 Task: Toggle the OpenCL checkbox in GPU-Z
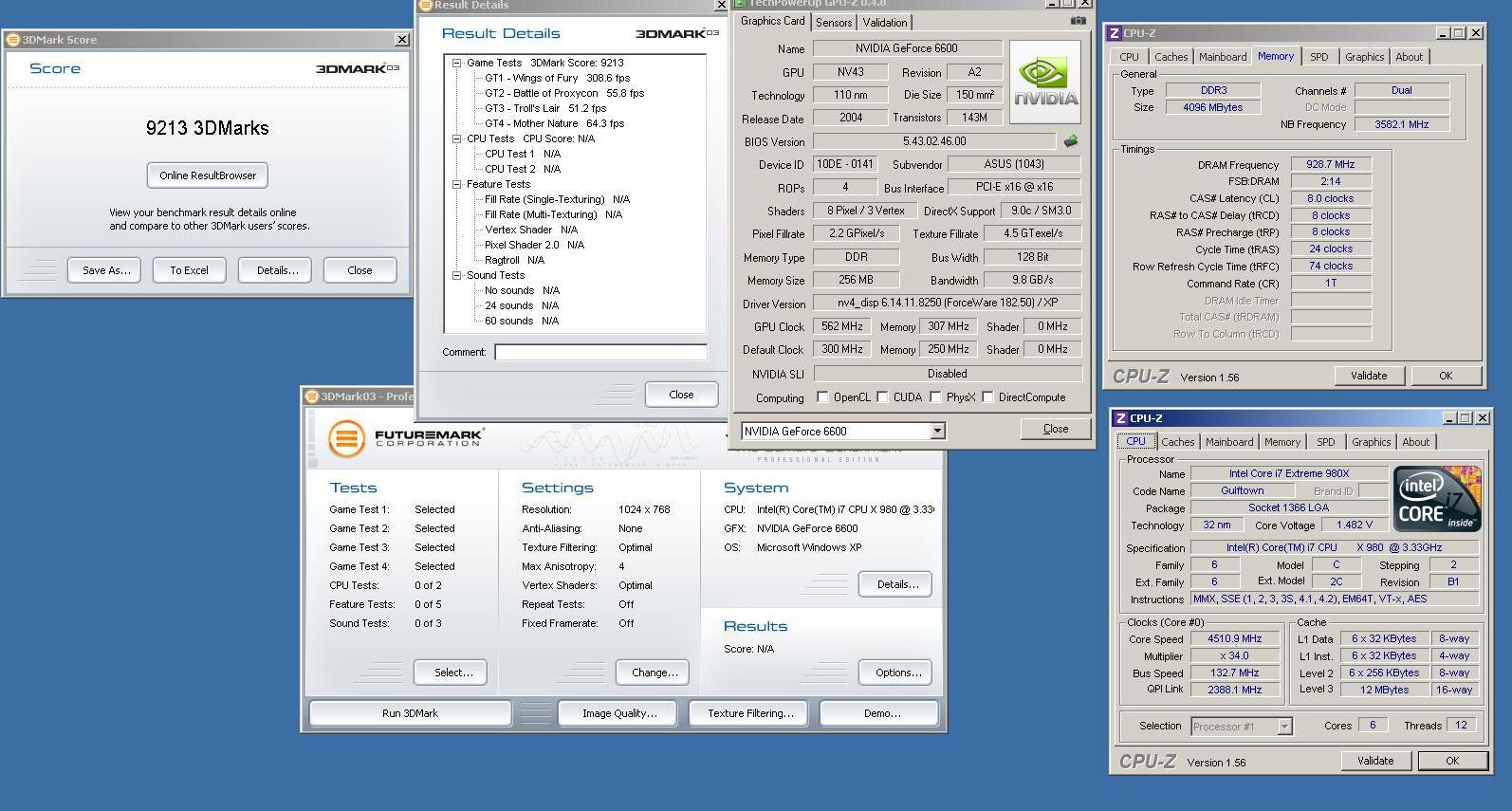[x=822, y=397]
